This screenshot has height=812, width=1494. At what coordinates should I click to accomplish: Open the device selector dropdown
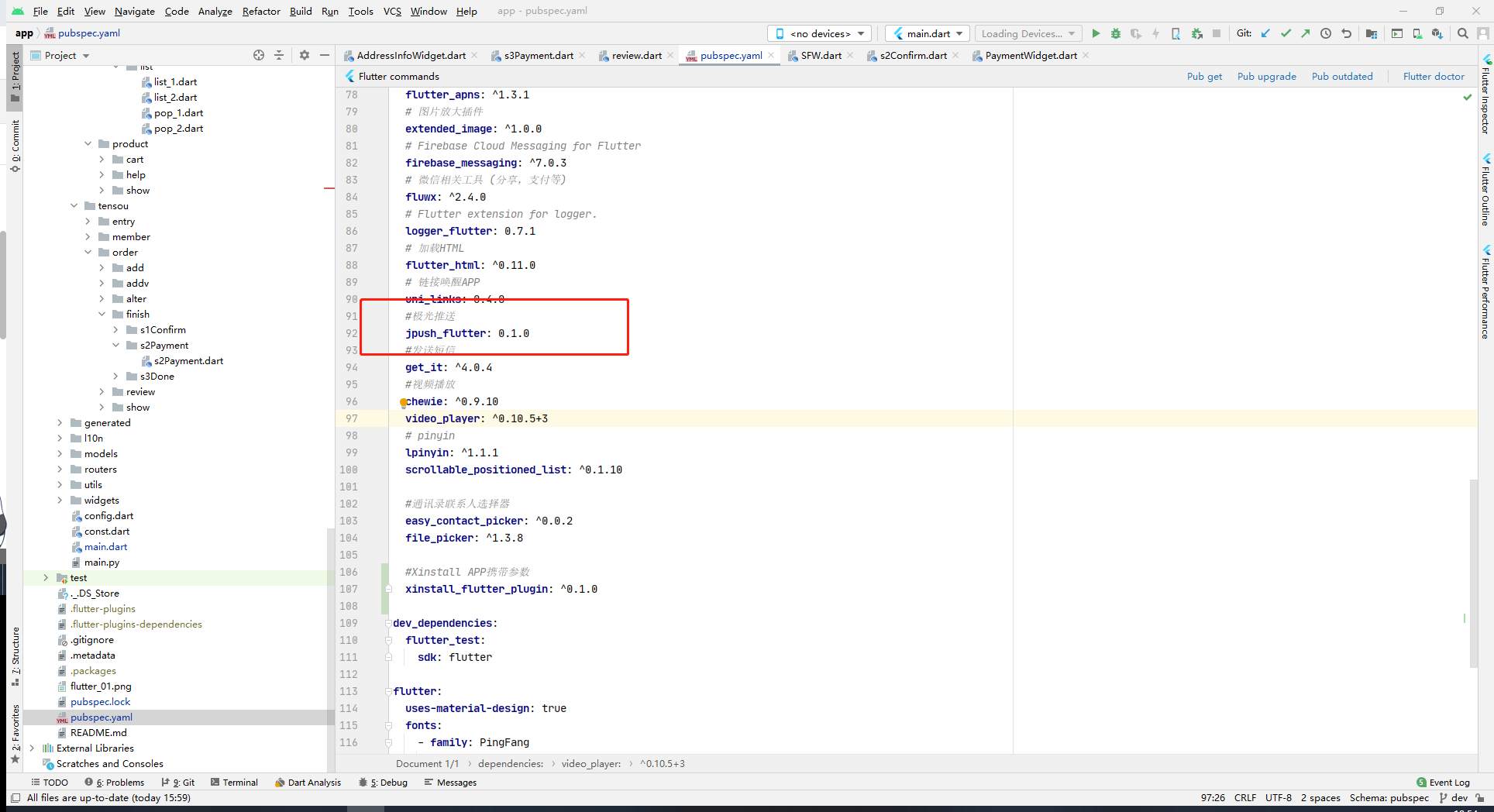(x=820, y=33)
